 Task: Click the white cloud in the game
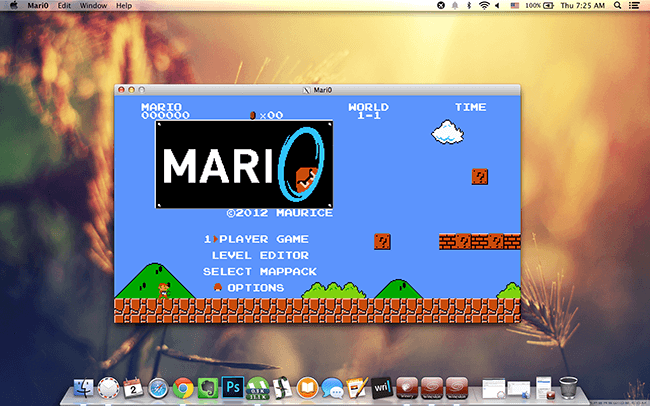(447, 132)
